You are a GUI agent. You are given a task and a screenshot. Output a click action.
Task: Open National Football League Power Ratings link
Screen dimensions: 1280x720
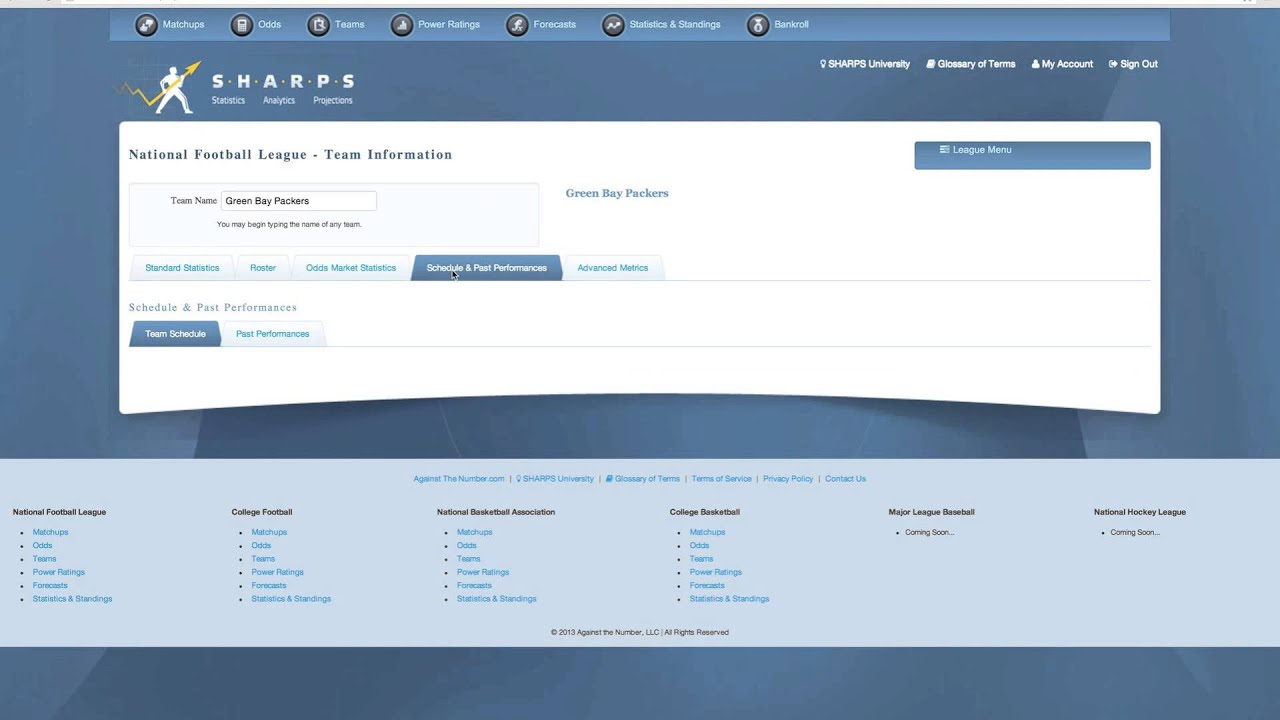[x=59, y=572]
